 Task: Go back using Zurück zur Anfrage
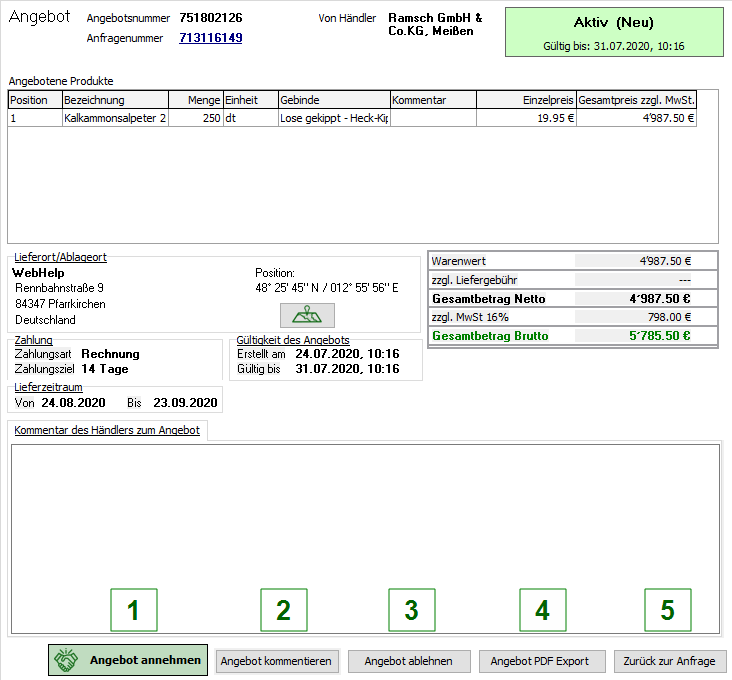669,661
